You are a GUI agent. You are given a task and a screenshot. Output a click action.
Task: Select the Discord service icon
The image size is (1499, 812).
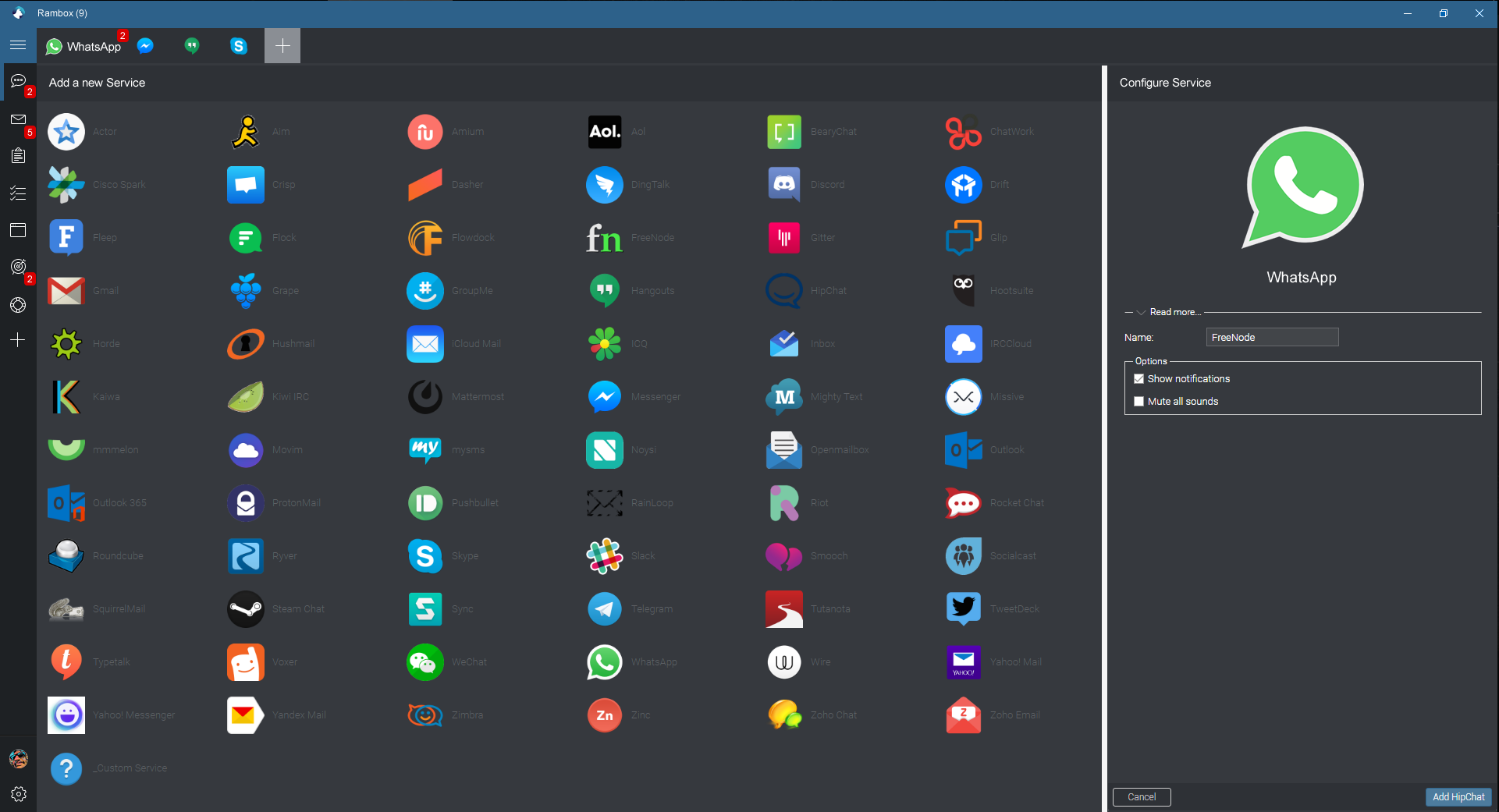pyautogui.click(x=784, y=185)
